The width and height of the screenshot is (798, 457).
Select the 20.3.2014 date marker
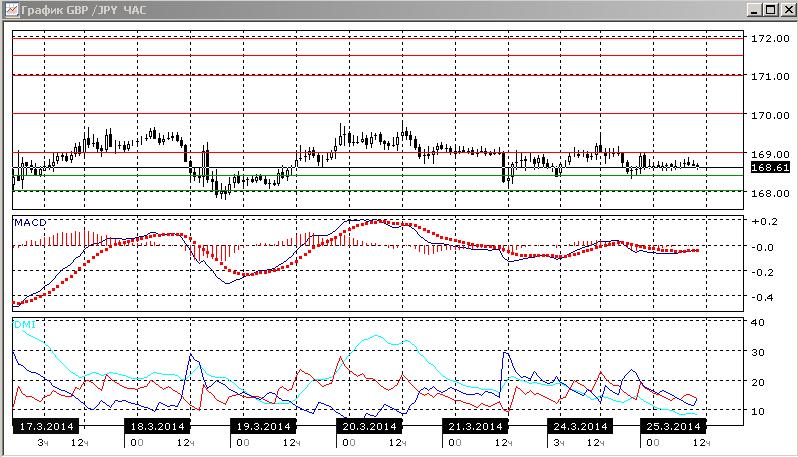pyautogui.click(x=369, y=426)
